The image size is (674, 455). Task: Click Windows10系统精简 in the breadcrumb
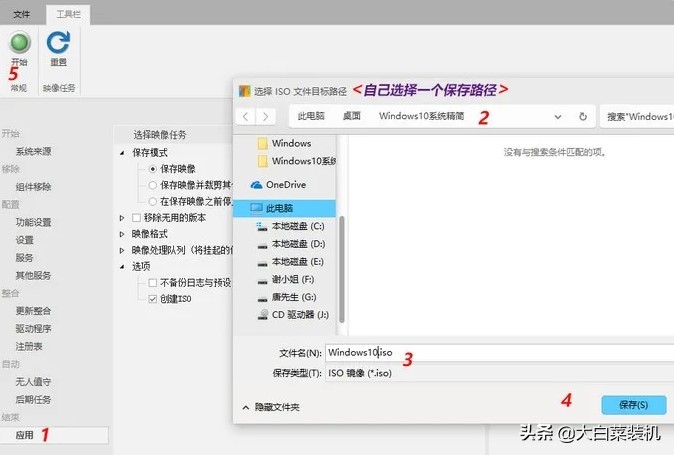[x=422, y=116]
